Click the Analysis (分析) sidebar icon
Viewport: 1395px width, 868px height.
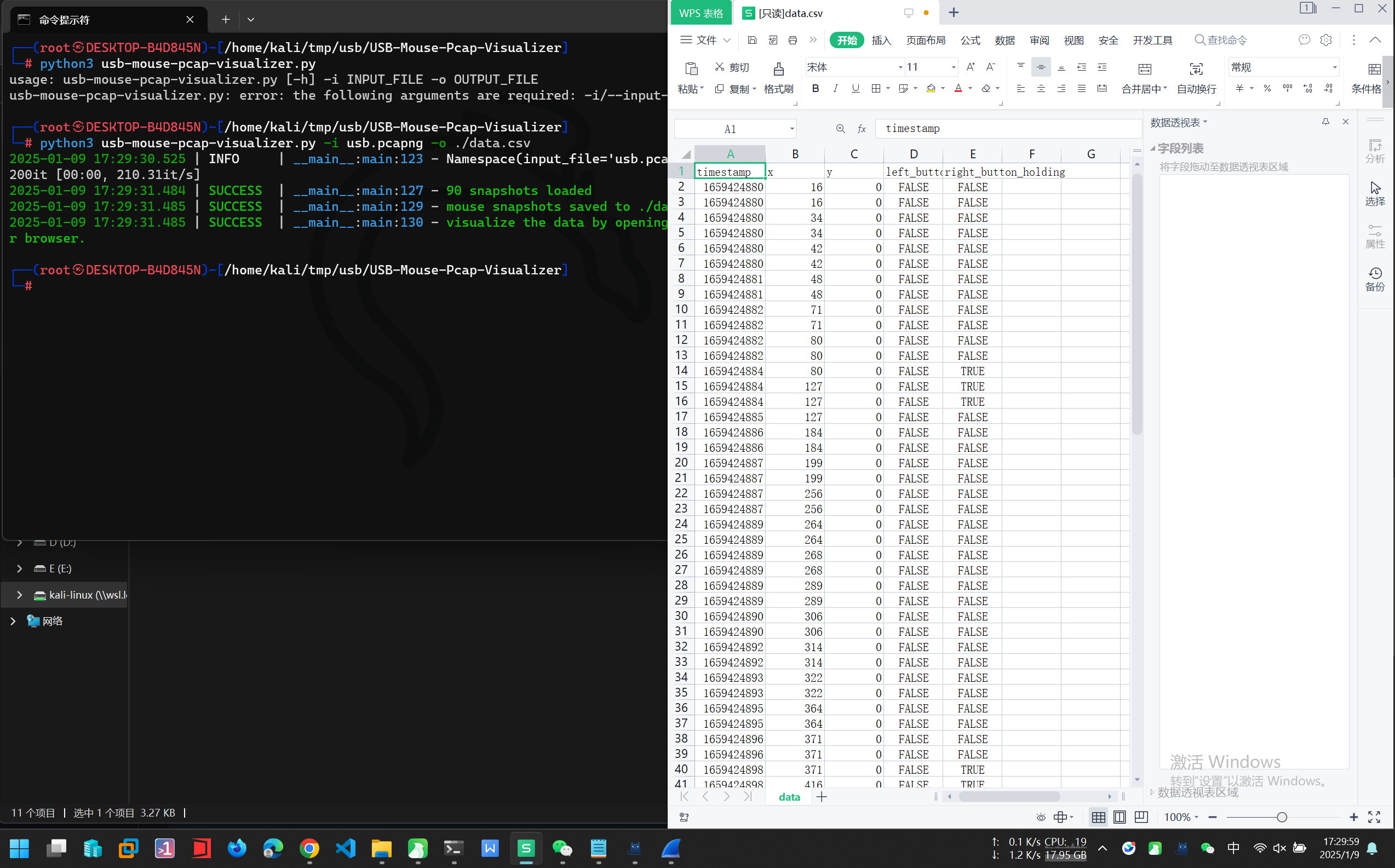(1374, 146)
